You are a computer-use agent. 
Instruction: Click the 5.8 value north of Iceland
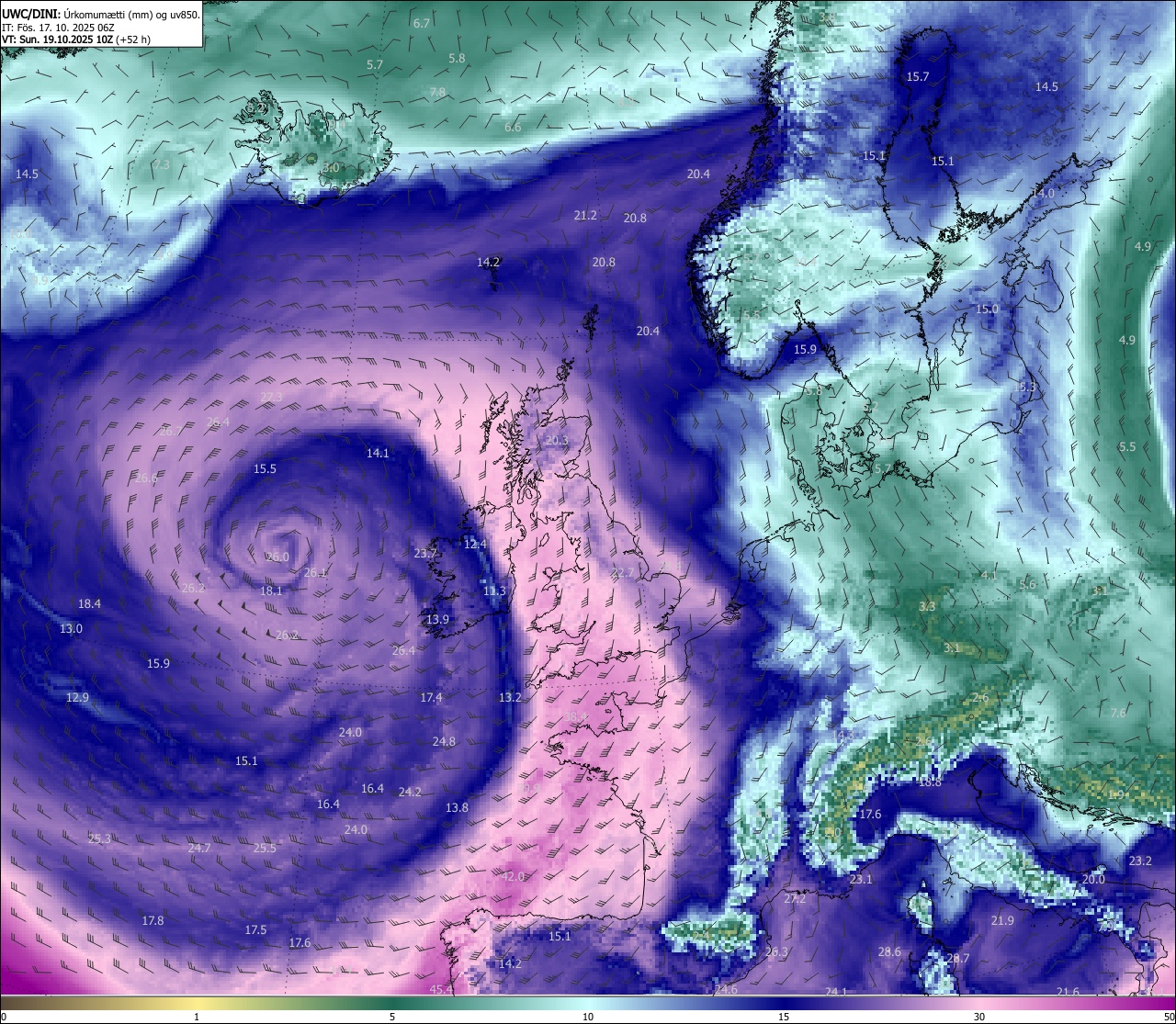pos(457,59)
